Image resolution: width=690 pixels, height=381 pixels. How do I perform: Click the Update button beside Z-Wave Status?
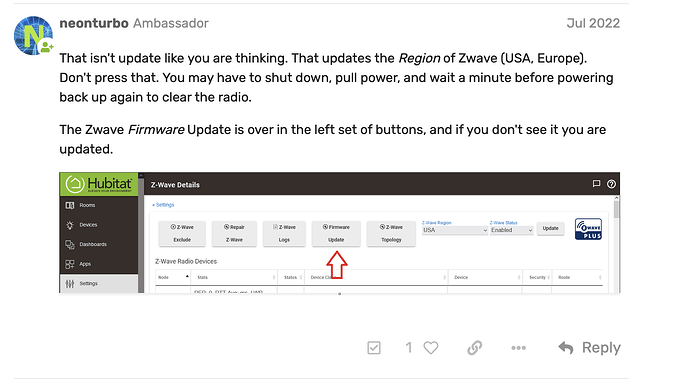point(551,228)
